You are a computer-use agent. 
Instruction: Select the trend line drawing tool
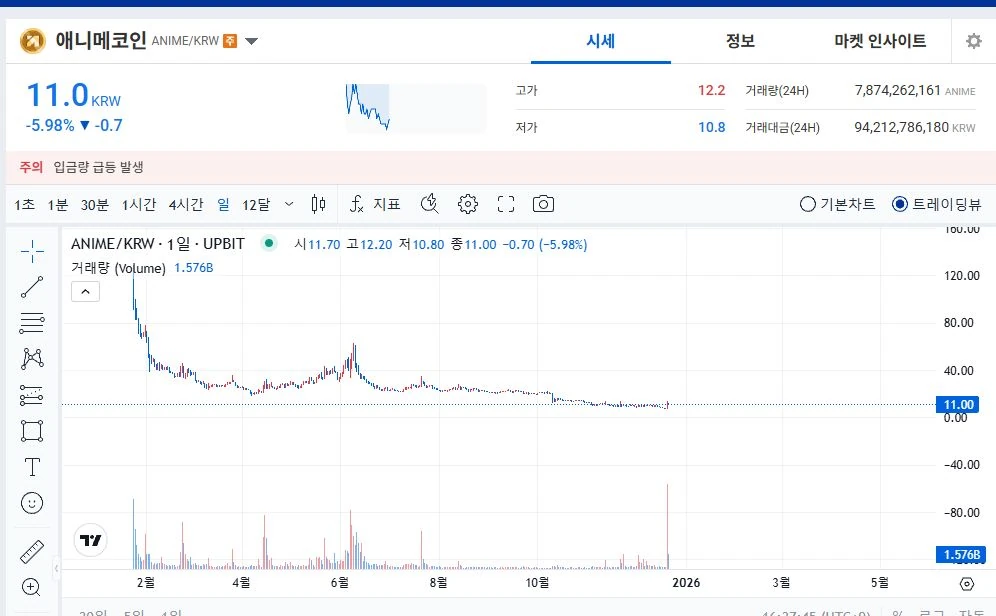tap(32, 287)
